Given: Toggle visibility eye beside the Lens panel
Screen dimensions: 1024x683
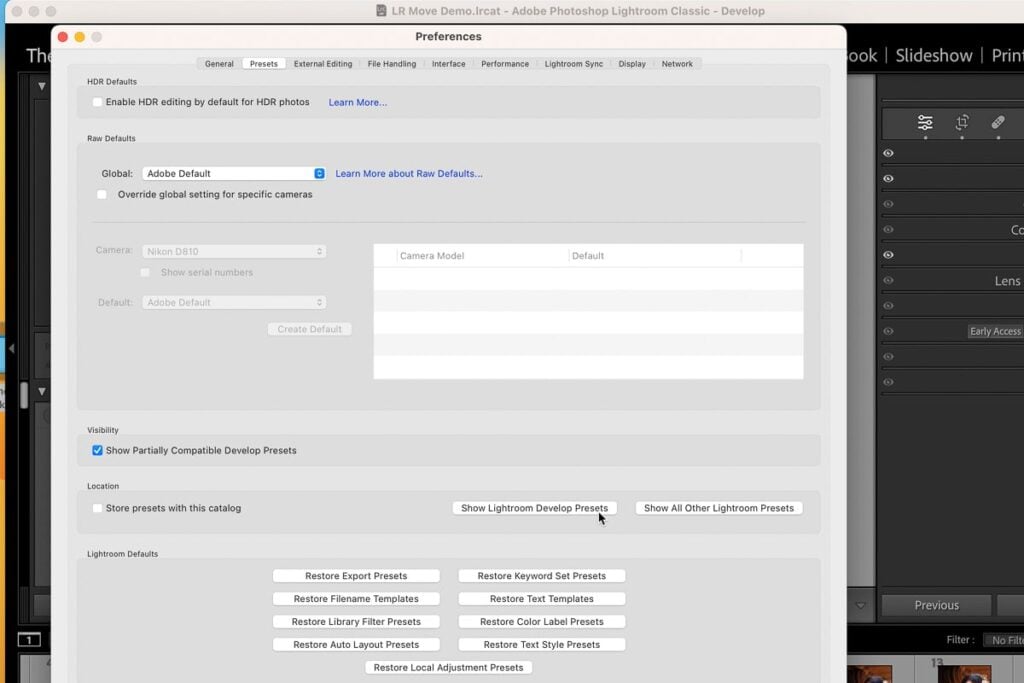Looking at the screenshot, I should pyautogui.click(x=889, y=281).
